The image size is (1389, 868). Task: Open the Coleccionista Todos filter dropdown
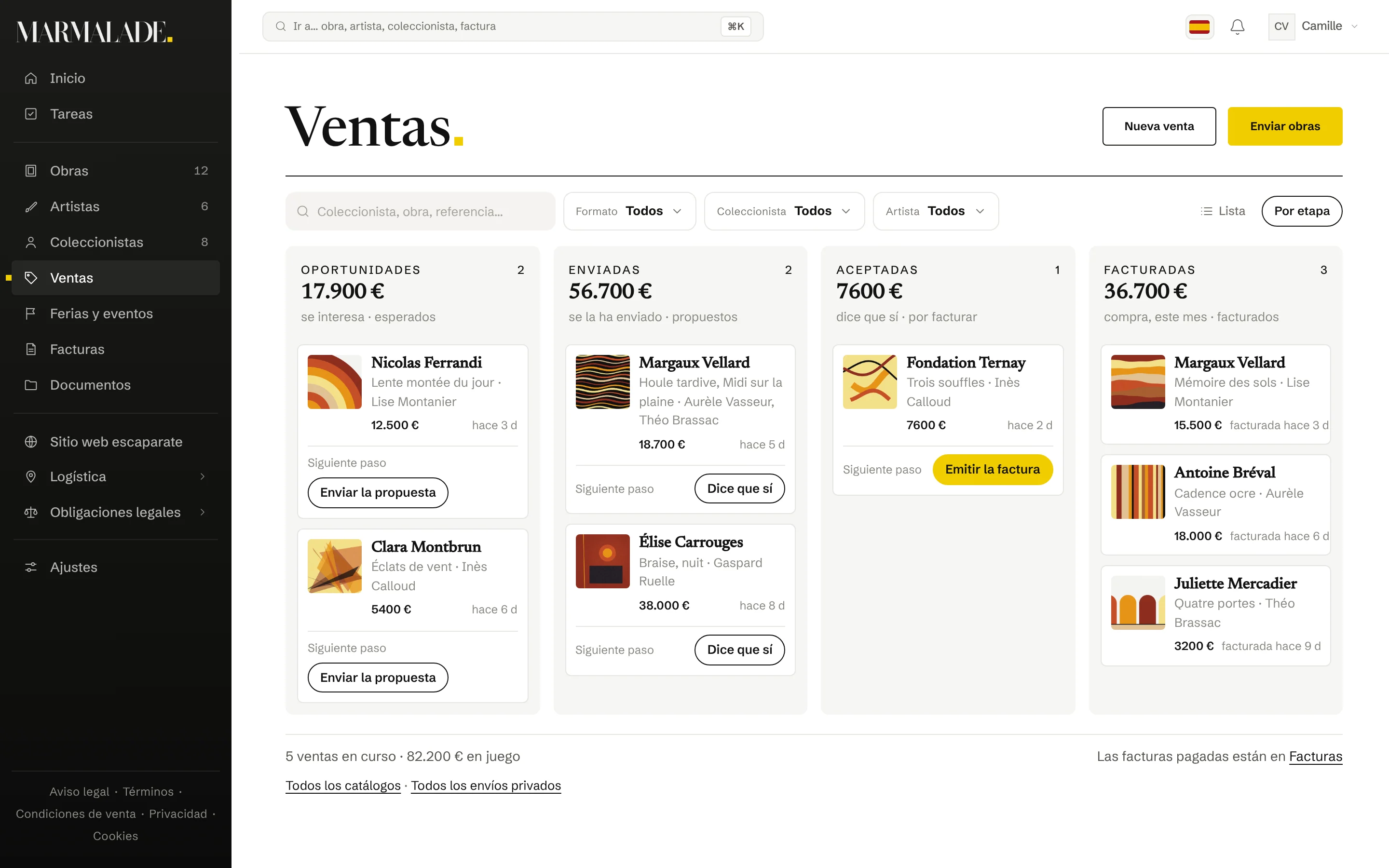[x=784, y=211]
